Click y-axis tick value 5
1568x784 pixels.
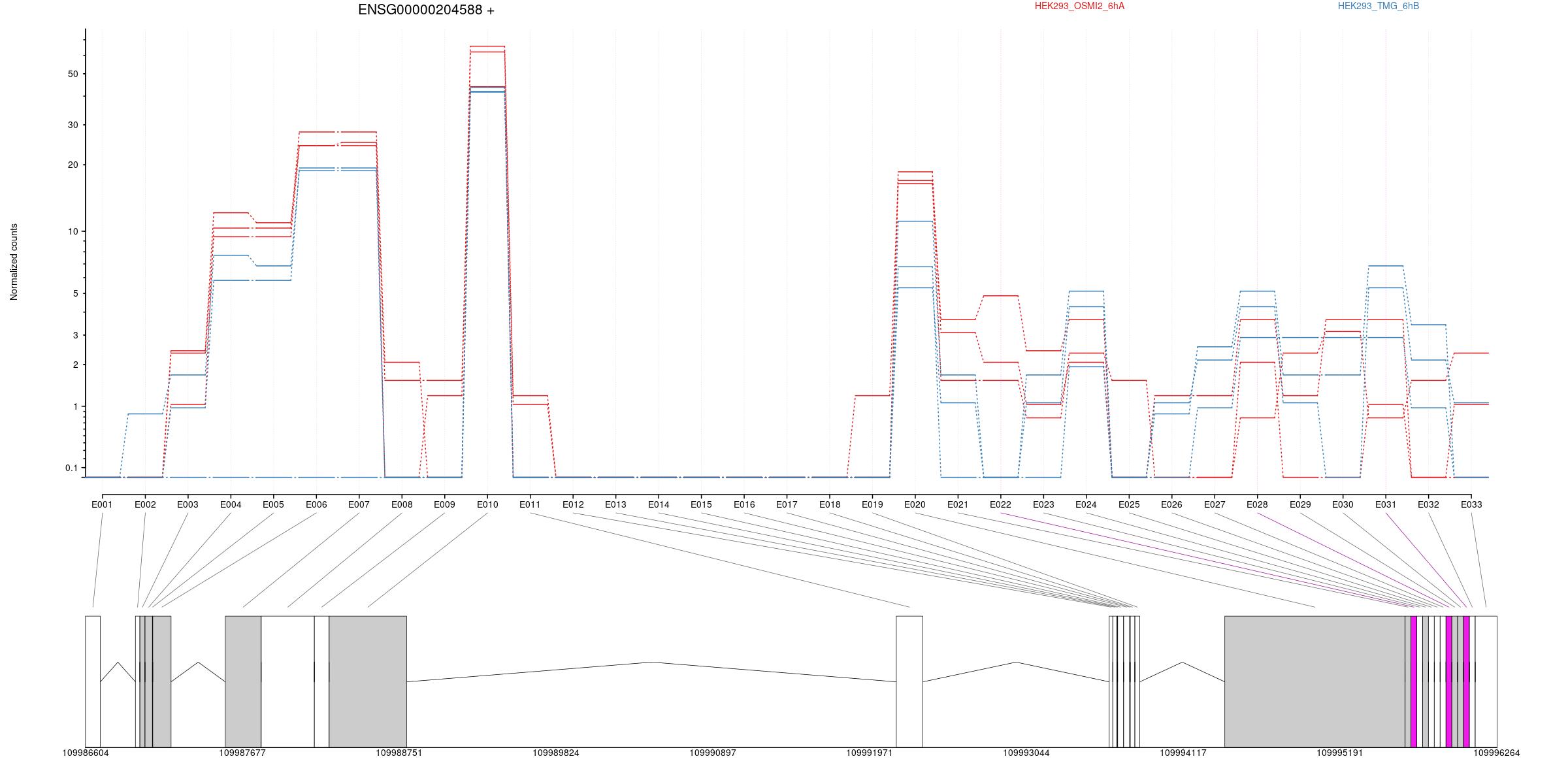75,293
